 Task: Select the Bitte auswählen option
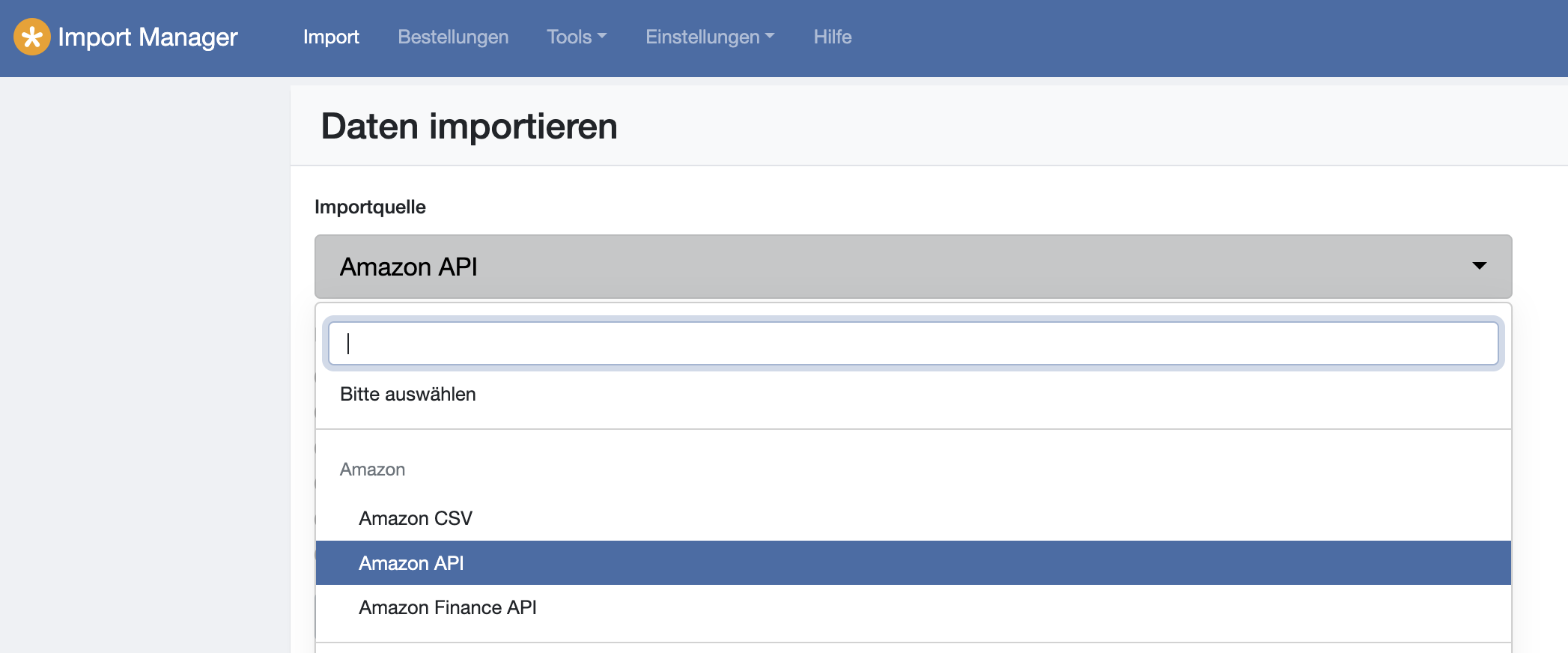(x=408, y=395)
